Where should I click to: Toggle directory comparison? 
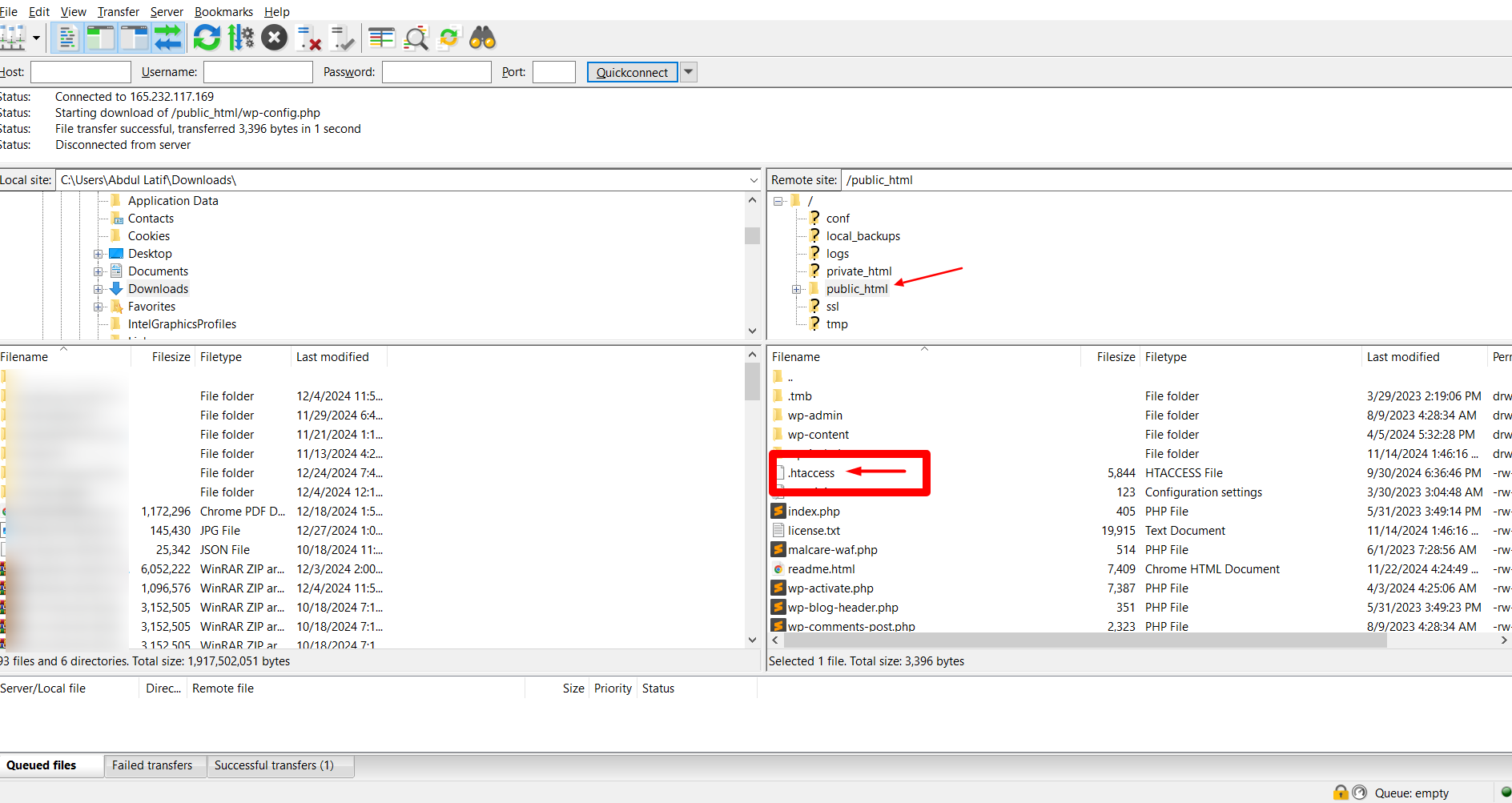click(381, 37)
